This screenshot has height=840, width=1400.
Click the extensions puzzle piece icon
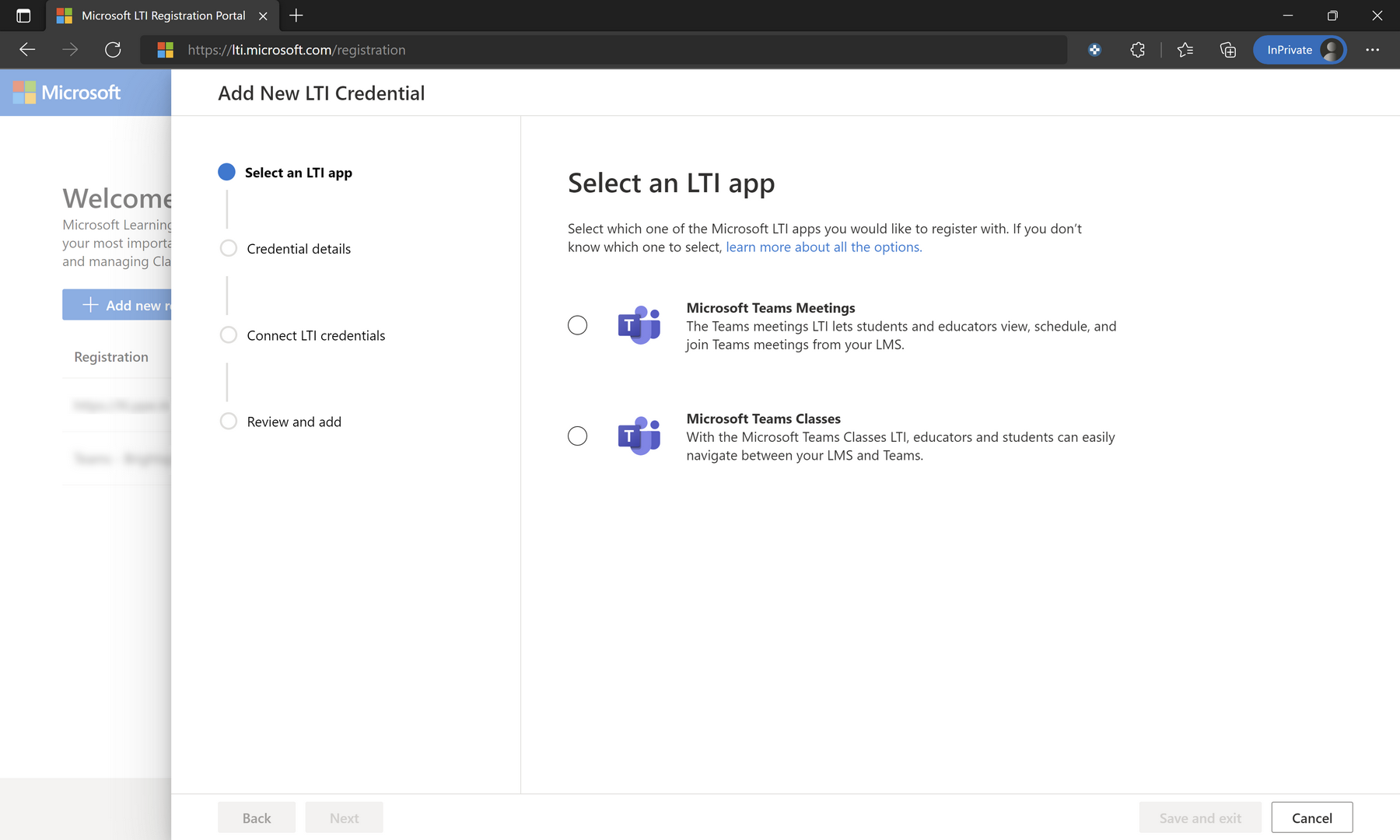point(1137,49)
